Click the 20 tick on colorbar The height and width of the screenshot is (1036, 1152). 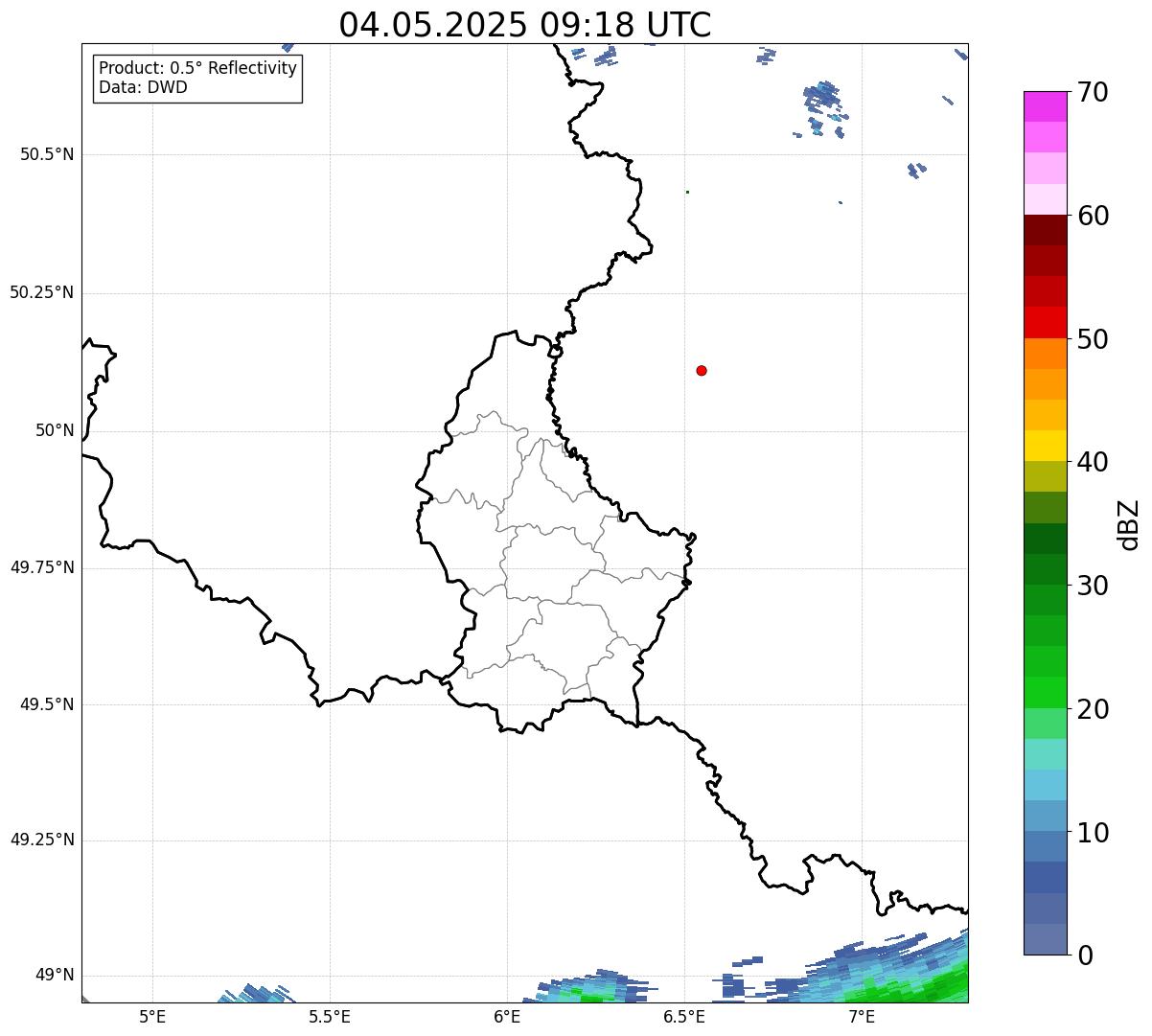tap(1093, 709)
